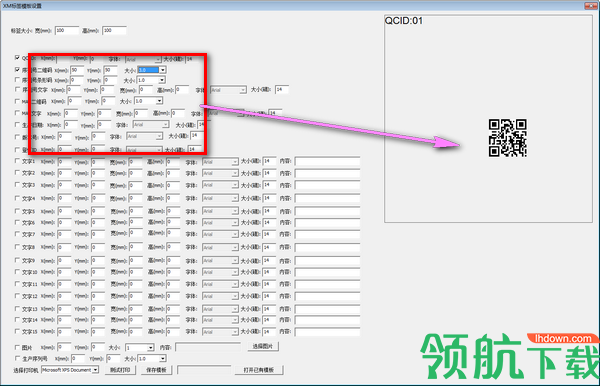Viewport: 600px width, 386px height.
Task: Click the 文字13 Y(mm) field
Action: (98, 308)
